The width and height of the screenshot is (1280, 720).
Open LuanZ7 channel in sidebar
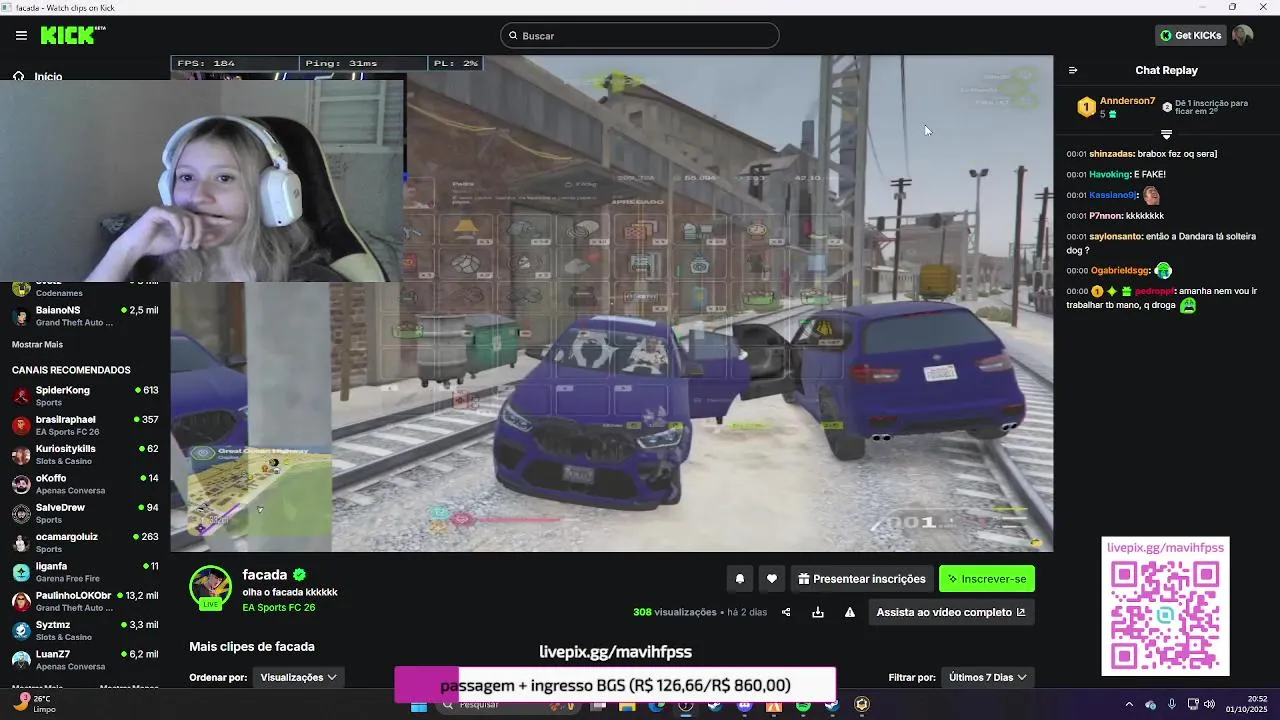coord(85,659)
